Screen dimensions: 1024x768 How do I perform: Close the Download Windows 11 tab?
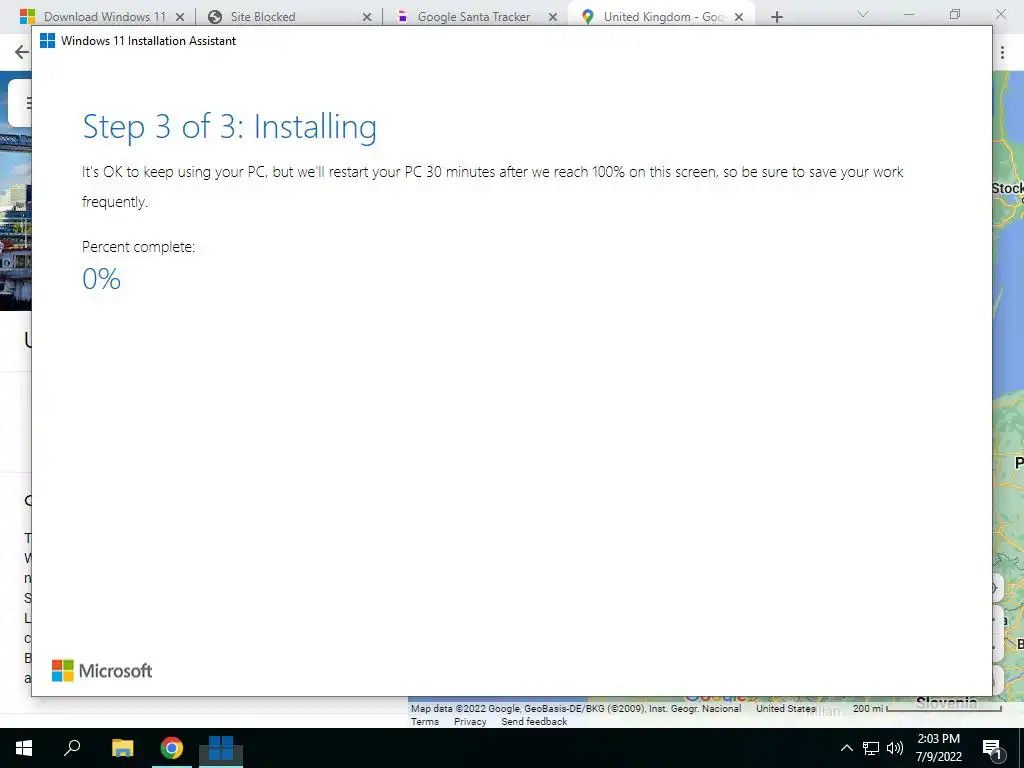click(180, 17)
